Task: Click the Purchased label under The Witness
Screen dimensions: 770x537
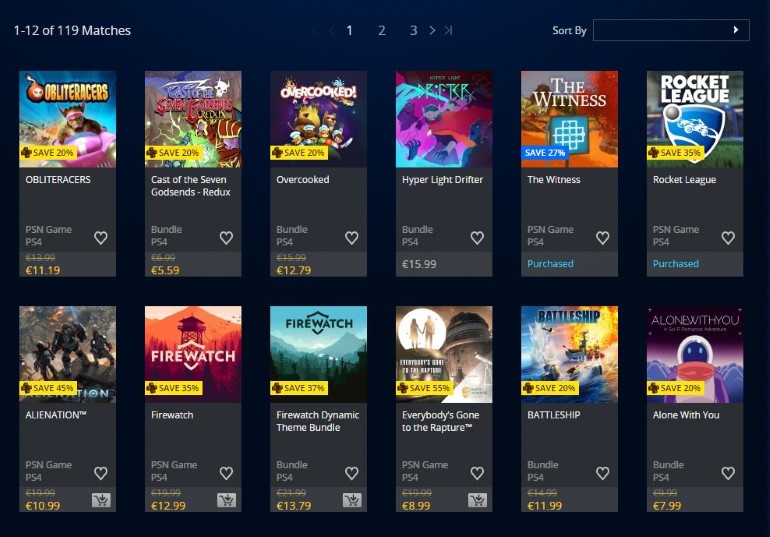Action: (550, 264)
